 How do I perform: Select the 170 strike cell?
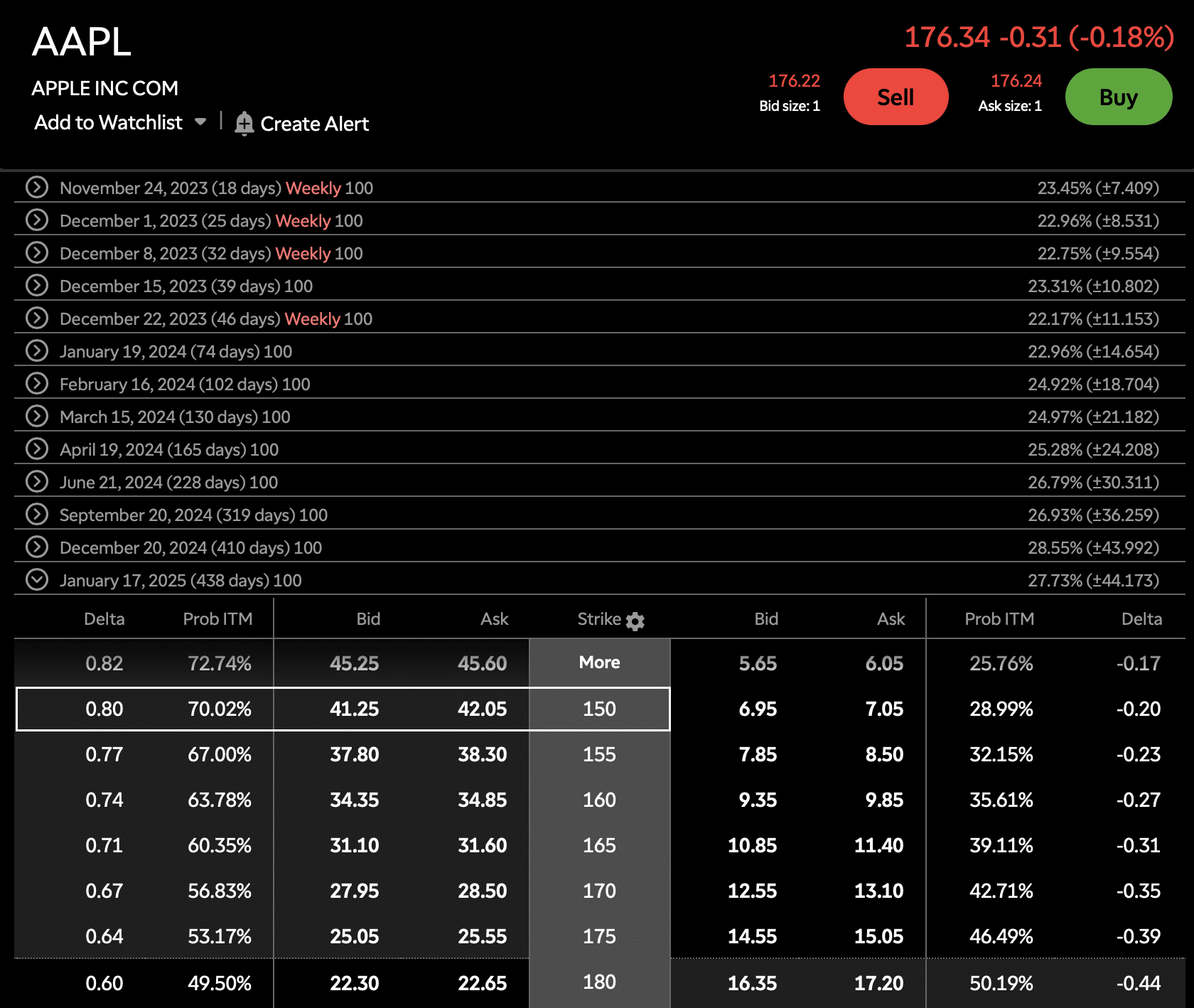click(x=600, y=891)
